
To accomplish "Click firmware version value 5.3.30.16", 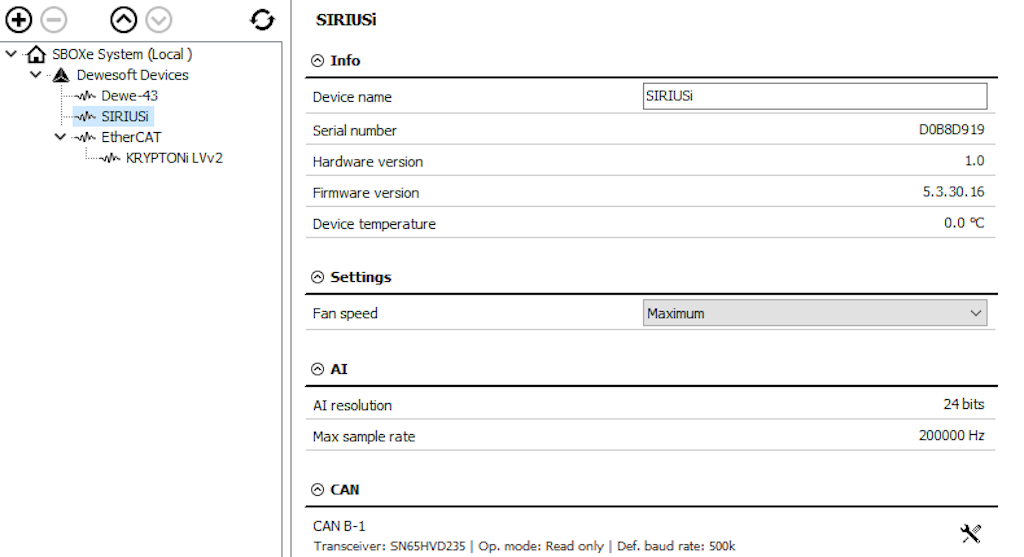I will [953, 192].
